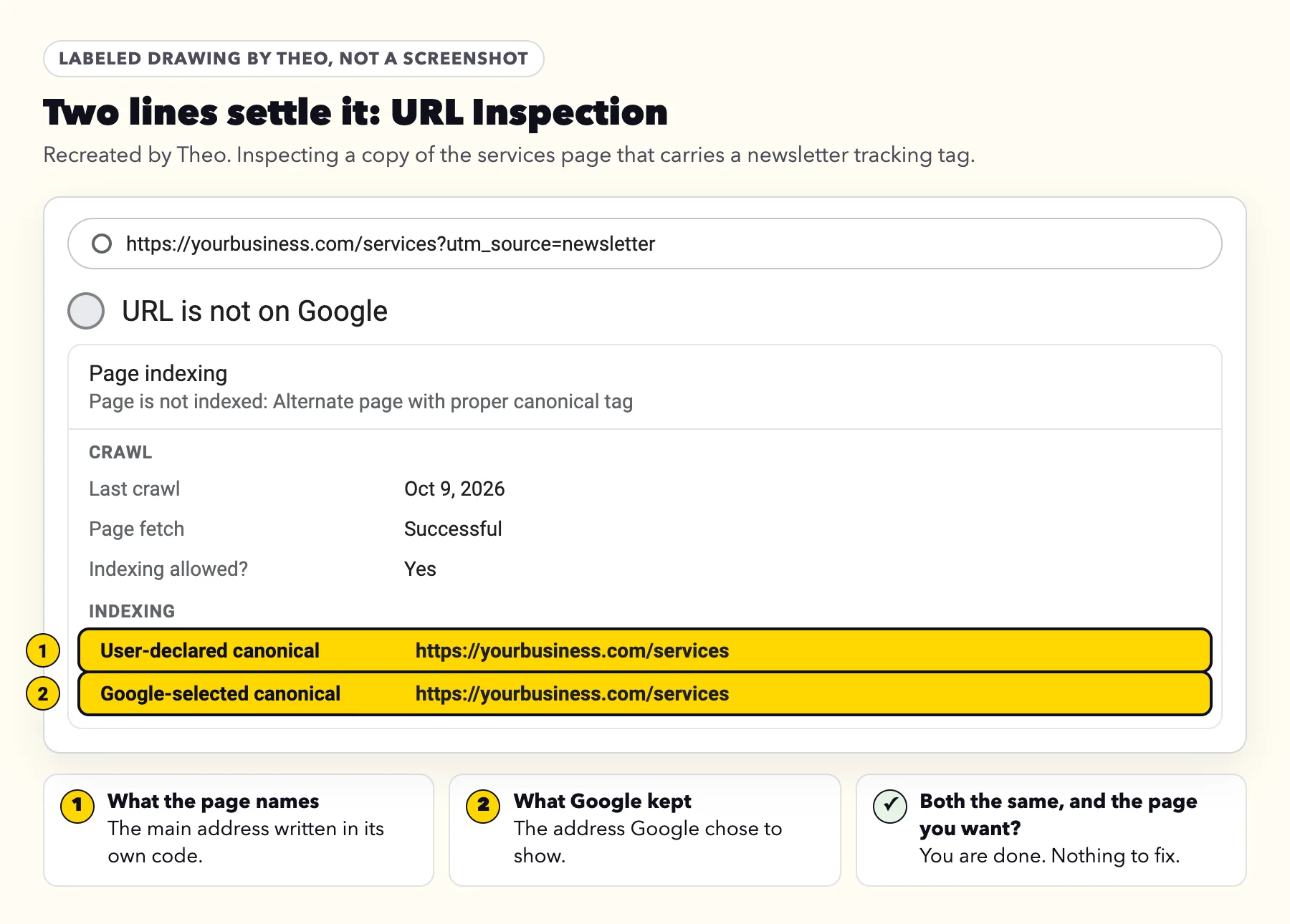This screenshot has height=924, width=1290.
Task: Click the "Google-selected canonical" label
Action: 220,693
